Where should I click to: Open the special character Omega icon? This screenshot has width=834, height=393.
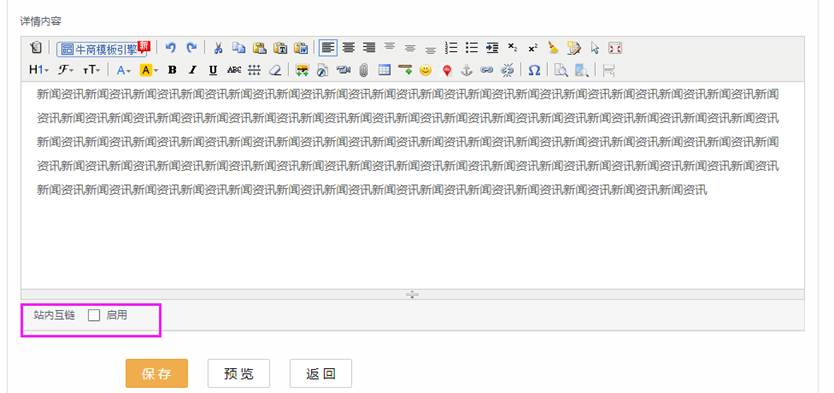point(535,70)
